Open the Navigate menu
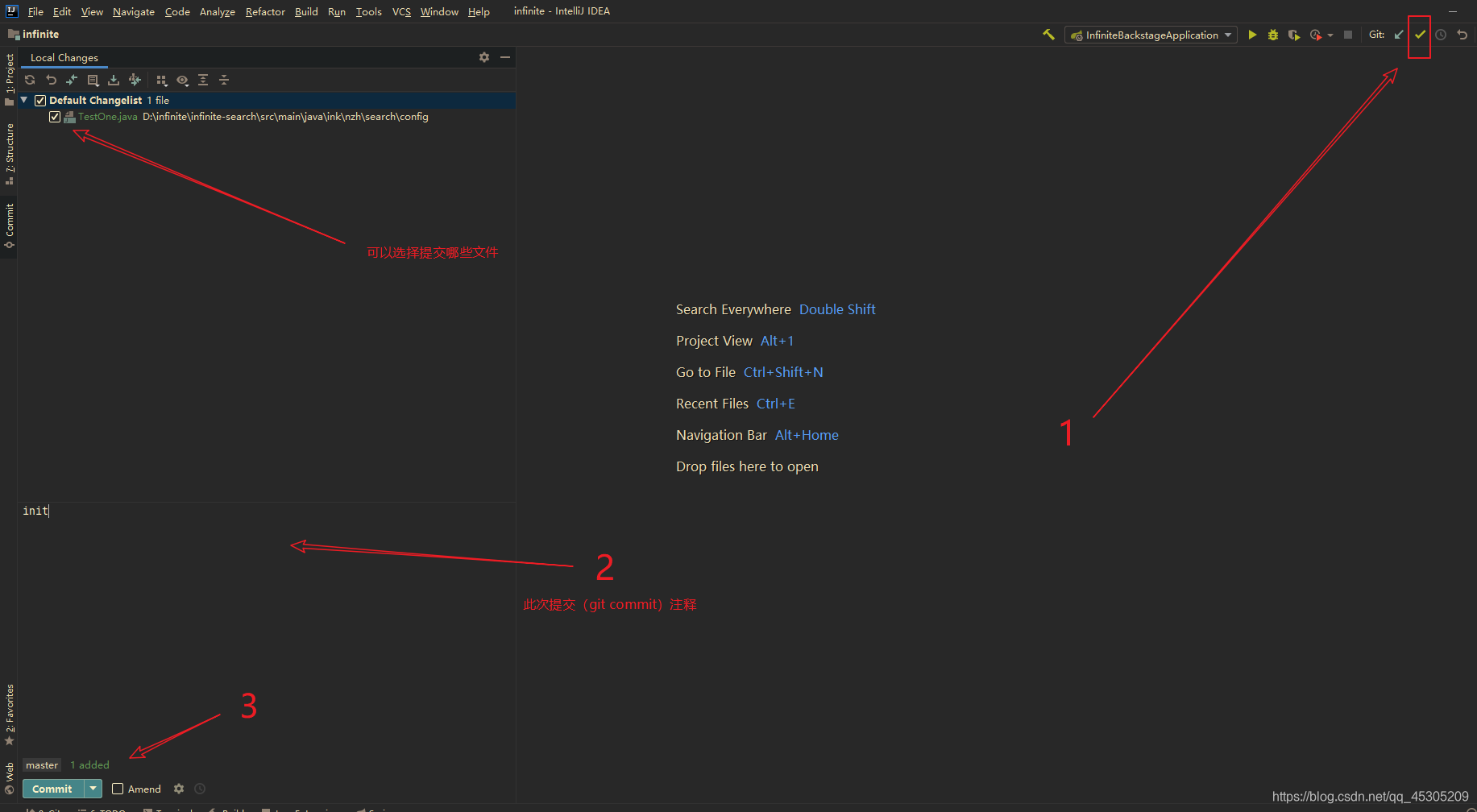The image size is (1477, 812). click(x=134, y=11)
